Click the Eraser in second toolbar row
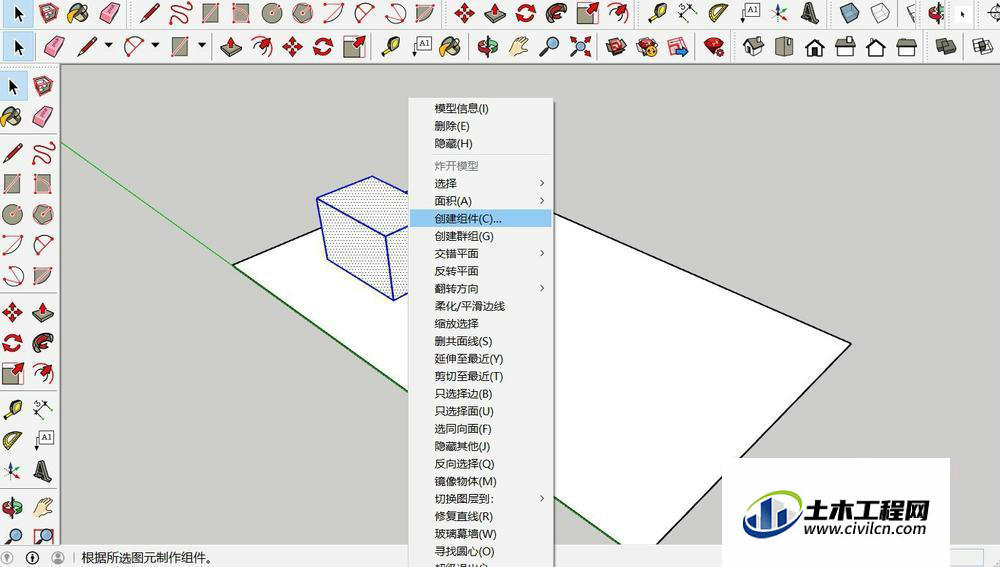Image resolution: width=1000 pixels, height=567 pixels. [54, 47]
